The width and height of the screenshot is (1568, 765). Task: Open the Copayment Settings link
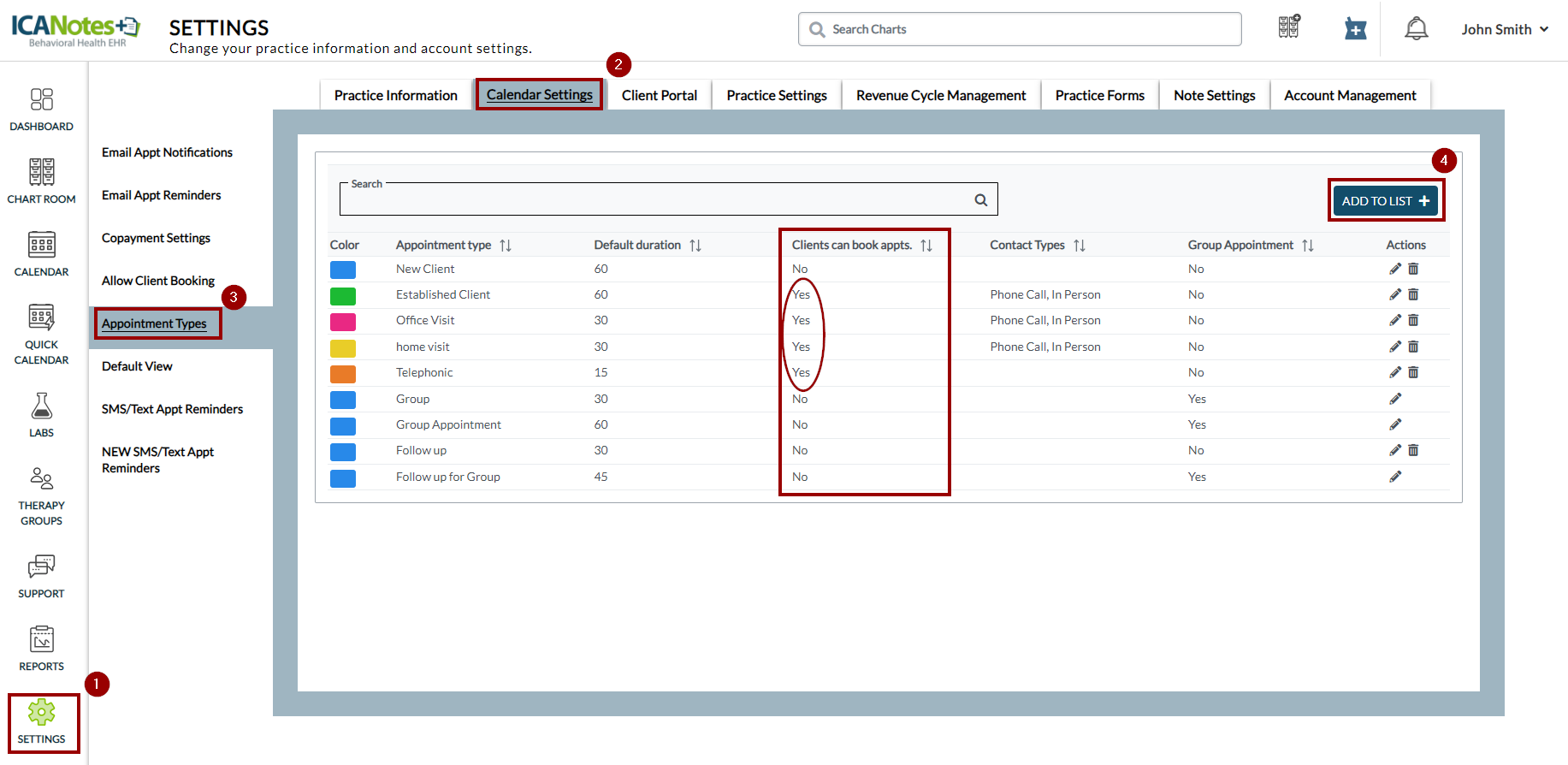tap(156, 238)
